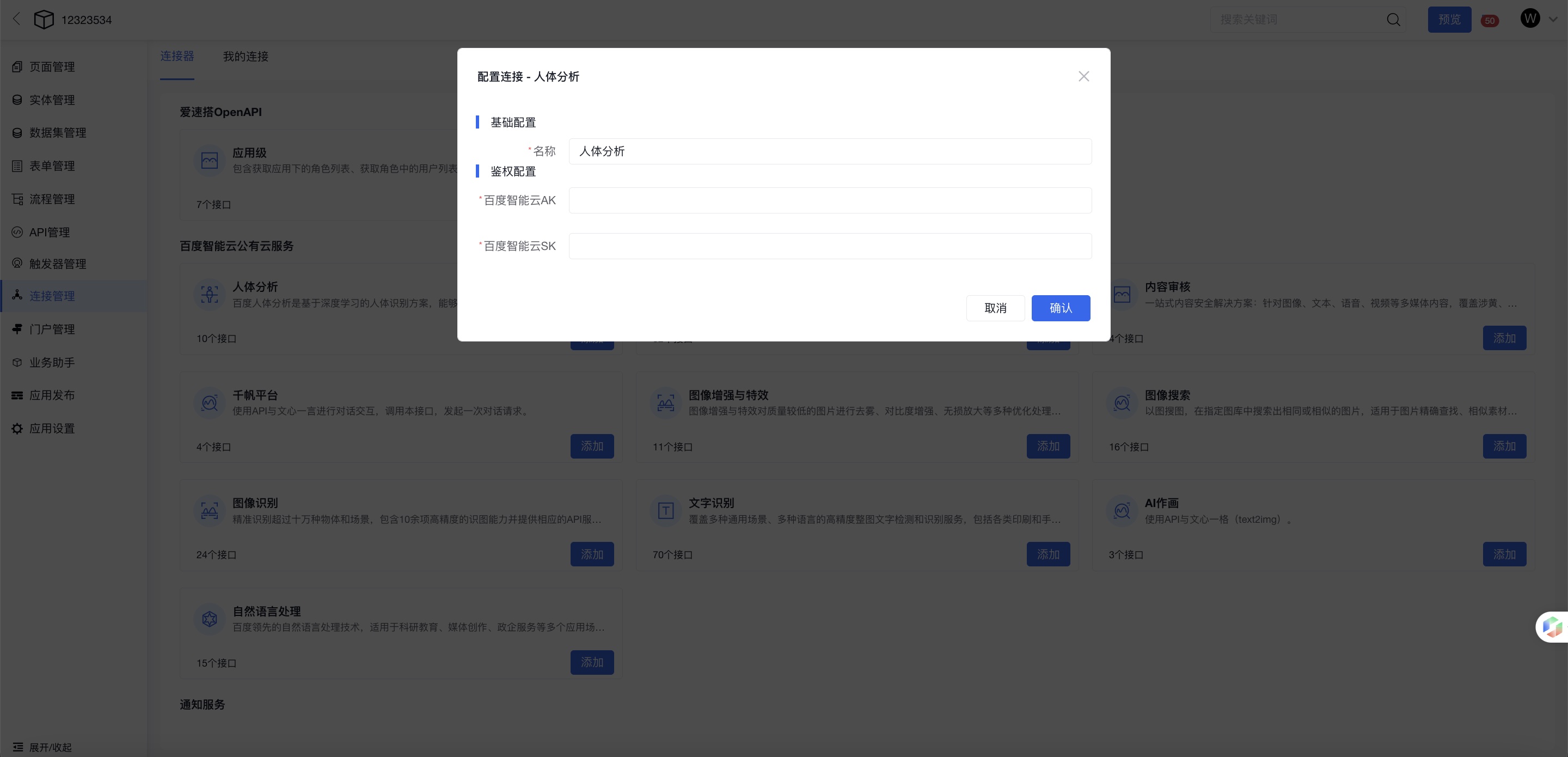Click the 自然语言处理 connector icon
The image size is (1568, 757).
[210, 619]
